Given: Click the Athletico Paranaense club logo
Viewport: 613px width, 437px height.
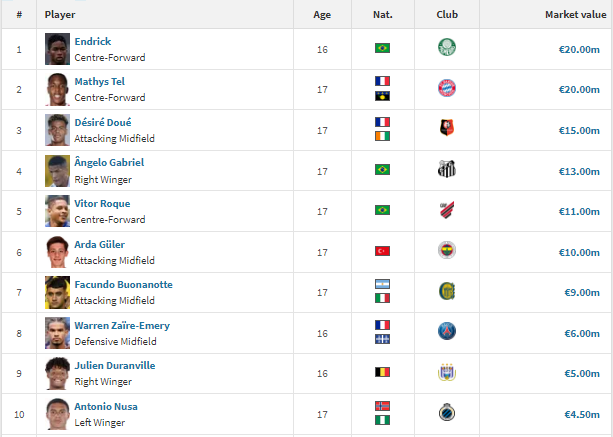Looking at the screenshot, I should point(446,210).
